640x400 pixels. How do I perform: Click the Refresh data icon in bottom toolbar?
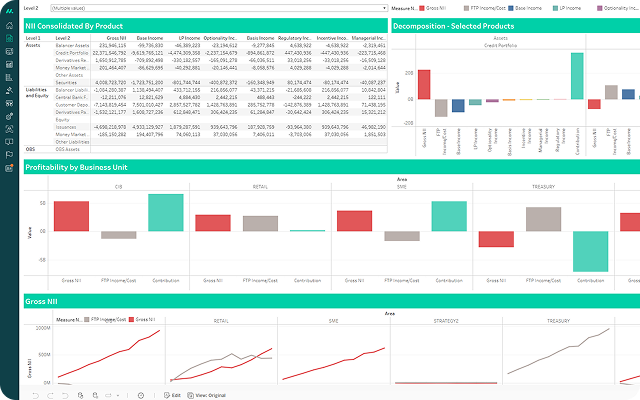(x=80, y=396)
